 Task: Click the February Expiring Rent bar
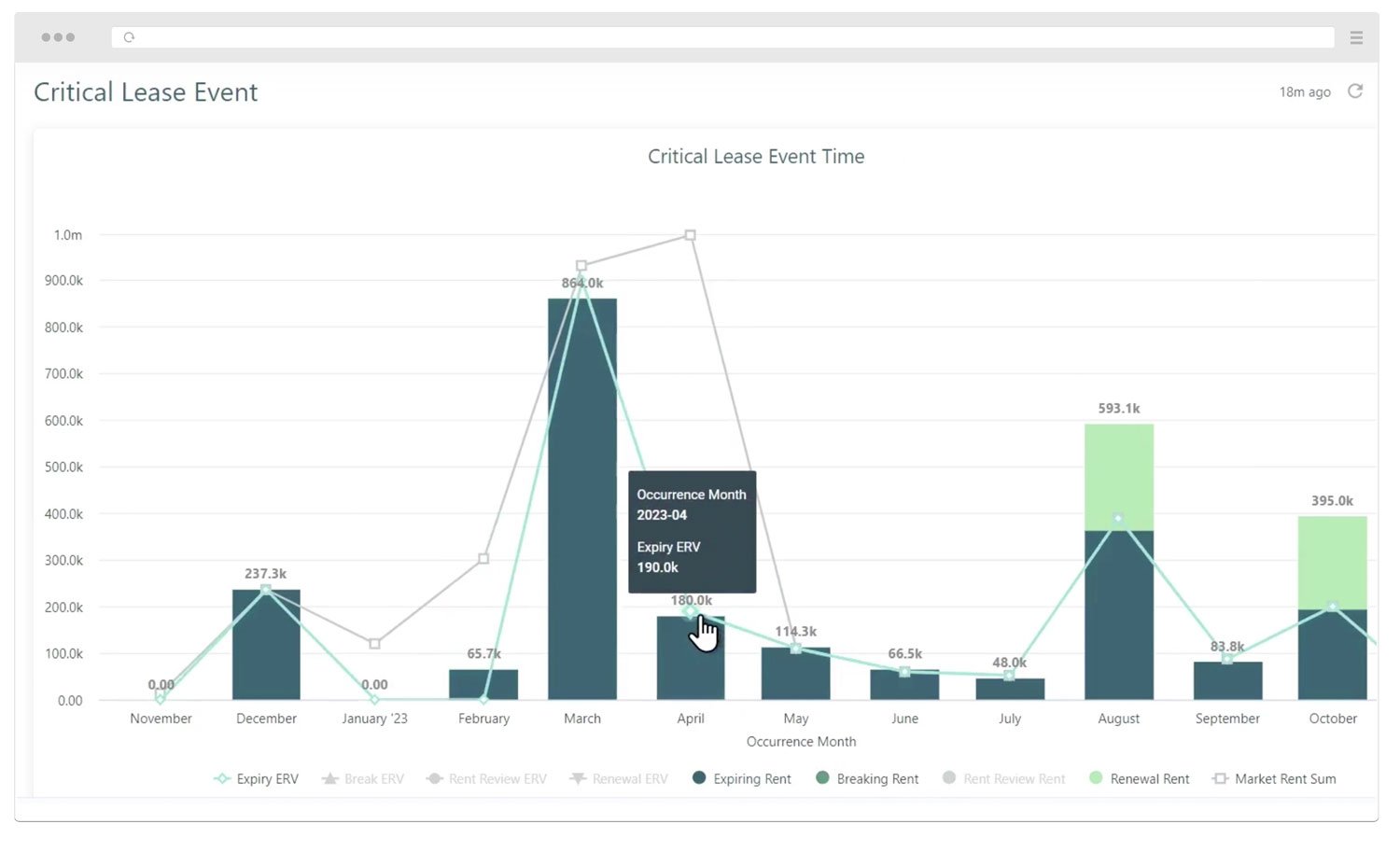click(483, 685)
